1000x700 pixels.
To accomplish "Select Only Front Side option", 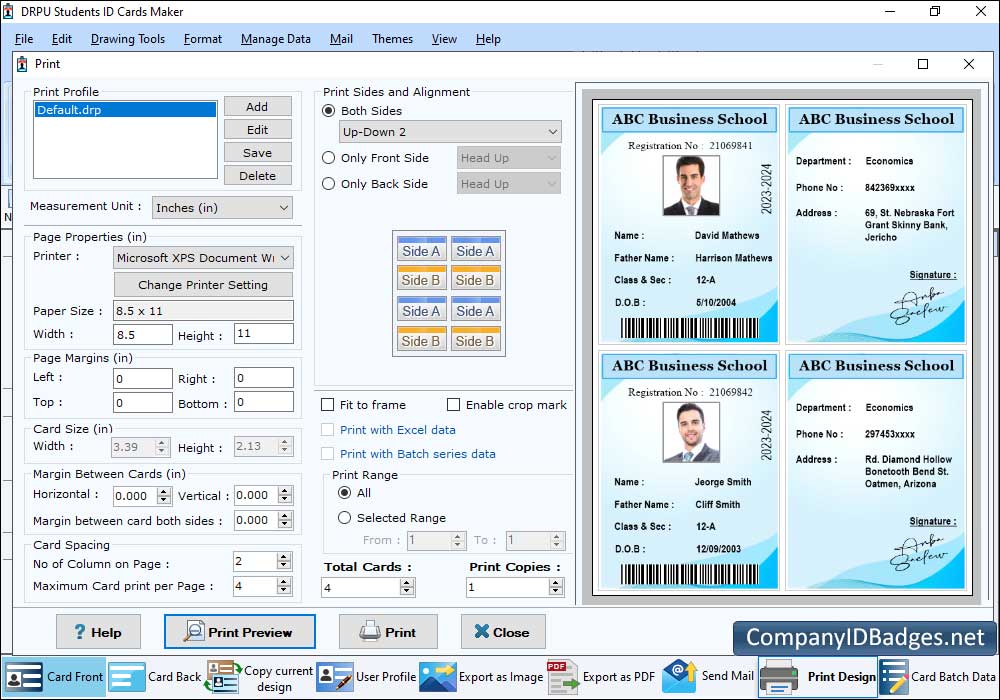I will tap(328, 157).
